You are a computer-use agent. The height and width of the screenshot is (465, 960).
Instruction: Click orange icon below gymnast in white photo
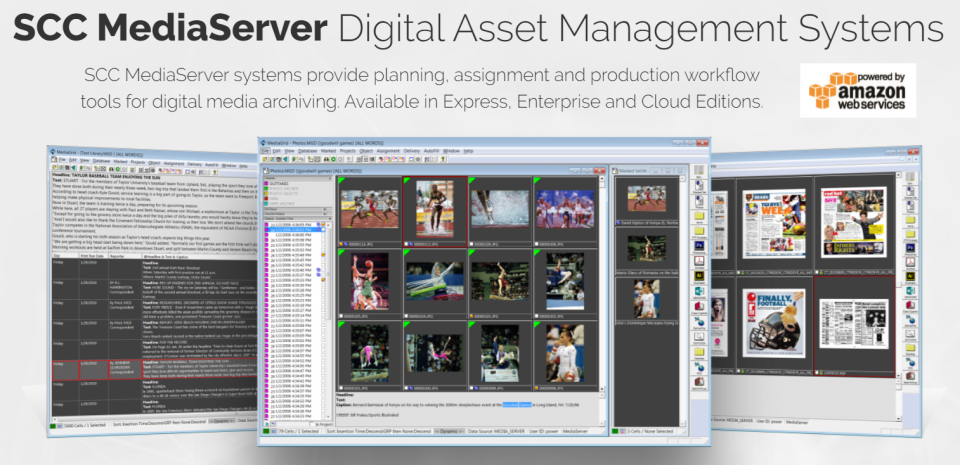point(536,388)
